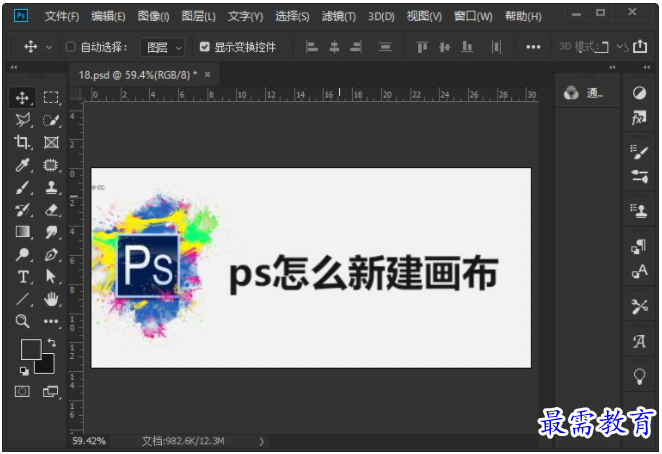Viewport: 662px width, 454px height.
Task: Open the Clone Source panel icon
Action: pyautogui.click(x=639, y=210)
